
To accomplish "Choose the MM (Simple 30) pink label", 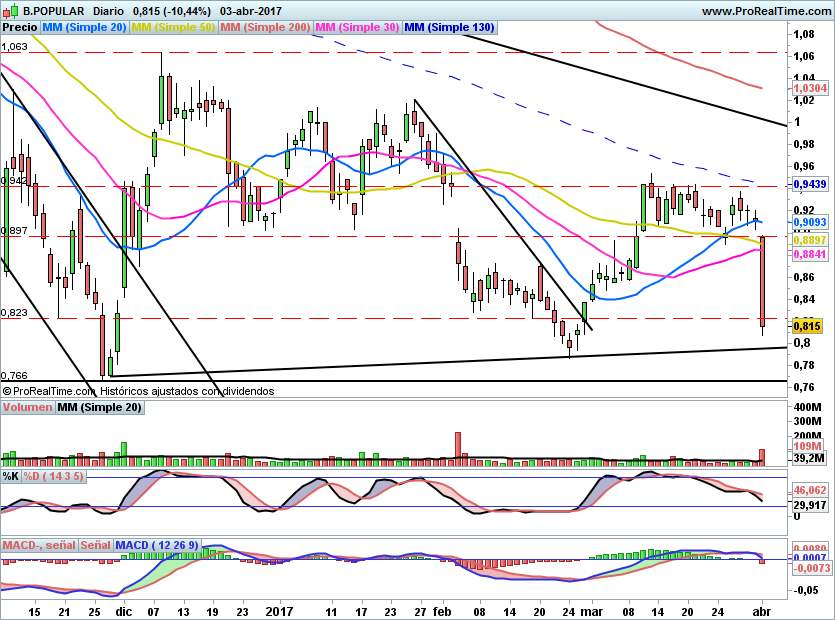I will (x=357, y=27).
